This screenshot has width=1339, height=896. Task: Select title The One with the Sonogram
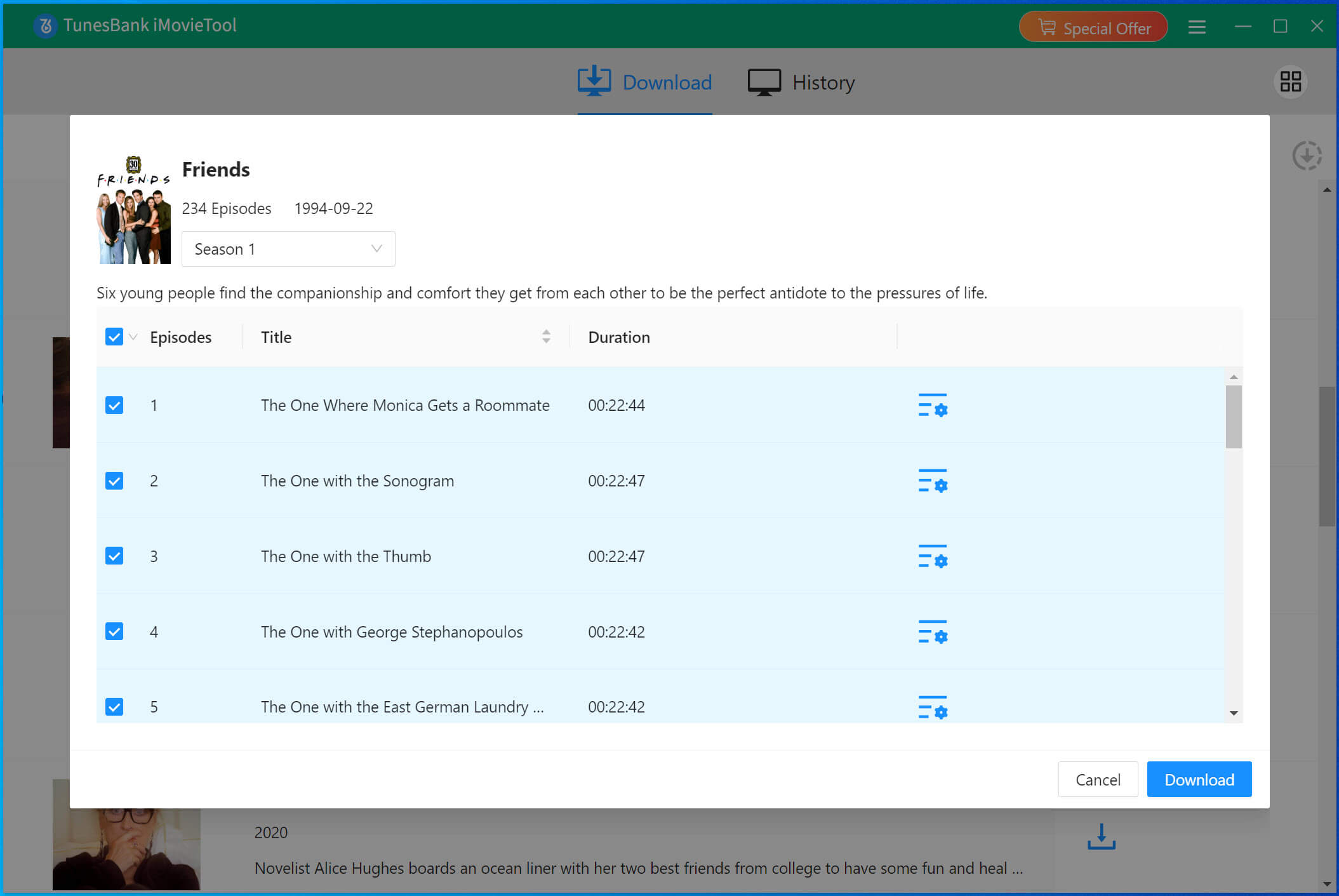[357, 481]
